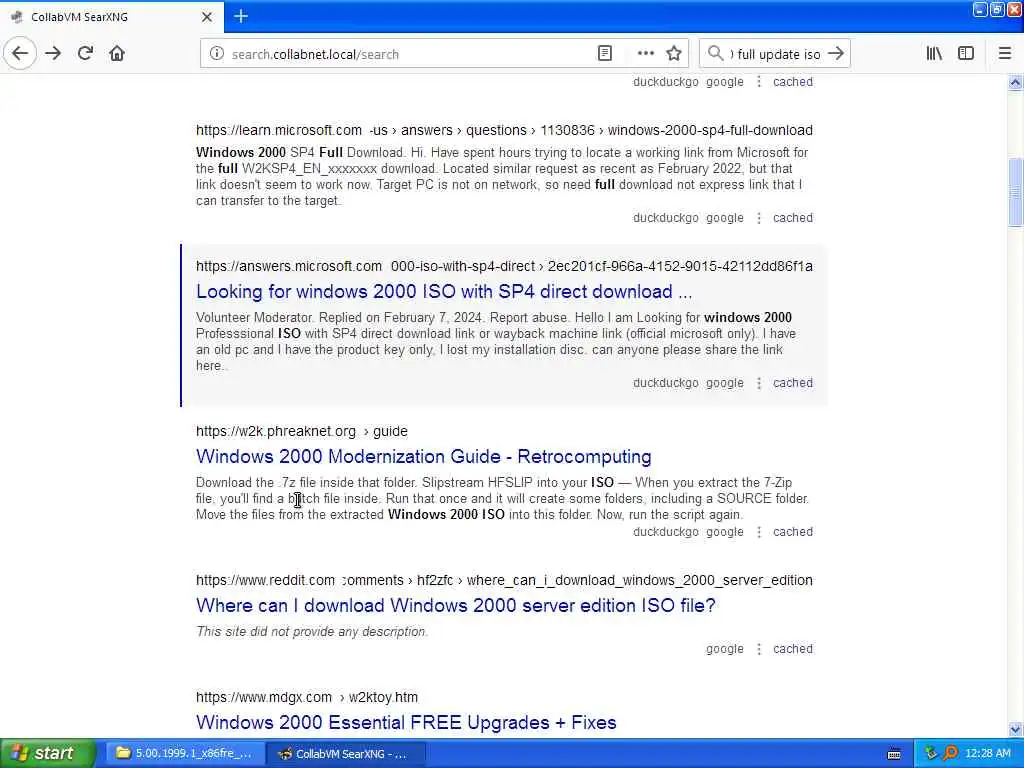Open the browser home page
Image resolution: width=1024 pixels, height=768 pixels.
[x=117, y=54]
